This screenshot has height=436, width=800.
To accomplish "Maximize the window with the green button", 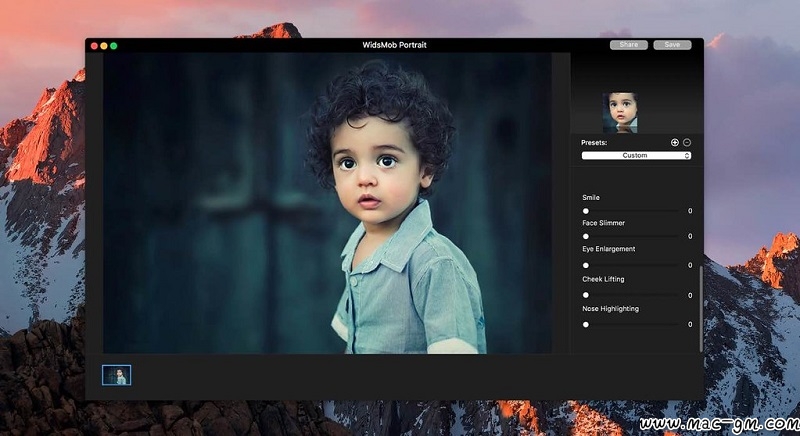I will click(114, 46).
